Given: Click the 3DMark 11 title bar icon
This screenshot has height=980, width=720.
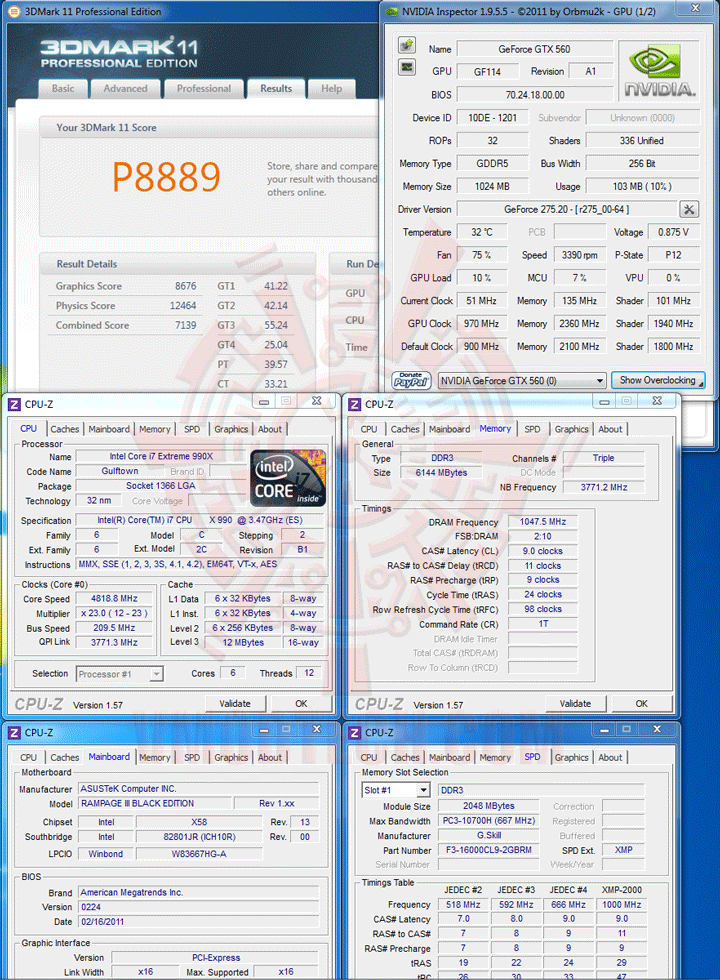Looking at the screenshot, I should 14,11.
